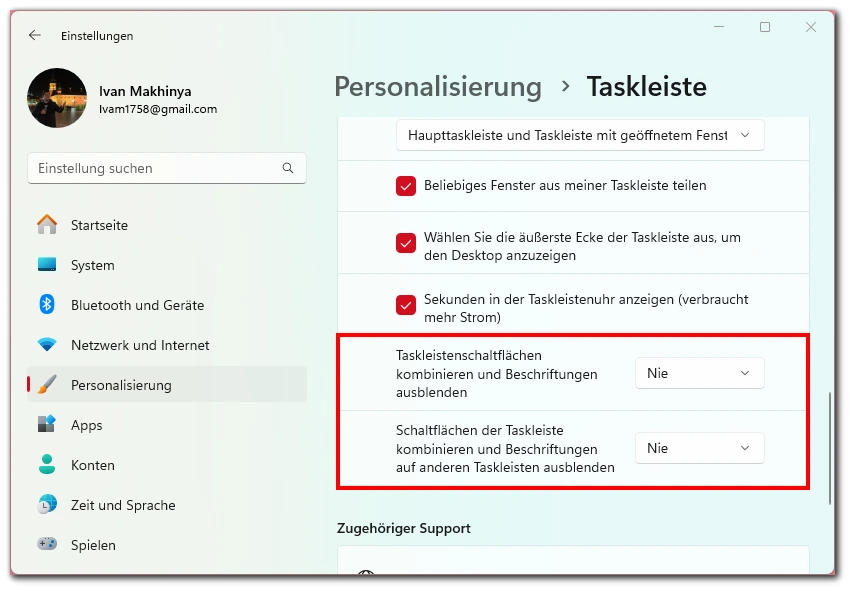Open dropdown for auf anderen Taskleisten ausblenden
This screenshot has height=593, width=853.
700,448
